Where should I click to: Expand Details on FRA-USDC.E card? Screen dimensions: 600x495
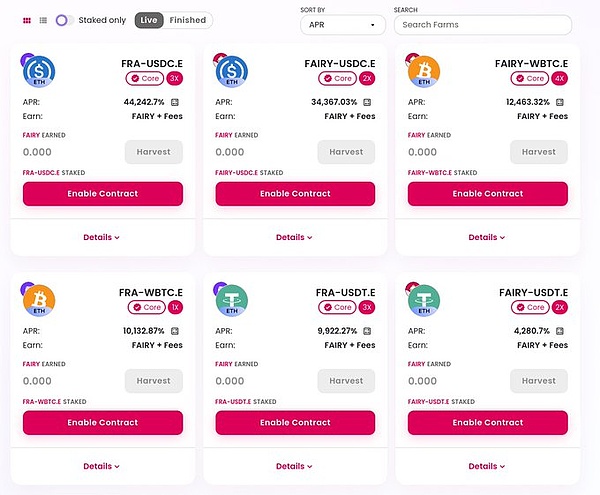[101, 237]
